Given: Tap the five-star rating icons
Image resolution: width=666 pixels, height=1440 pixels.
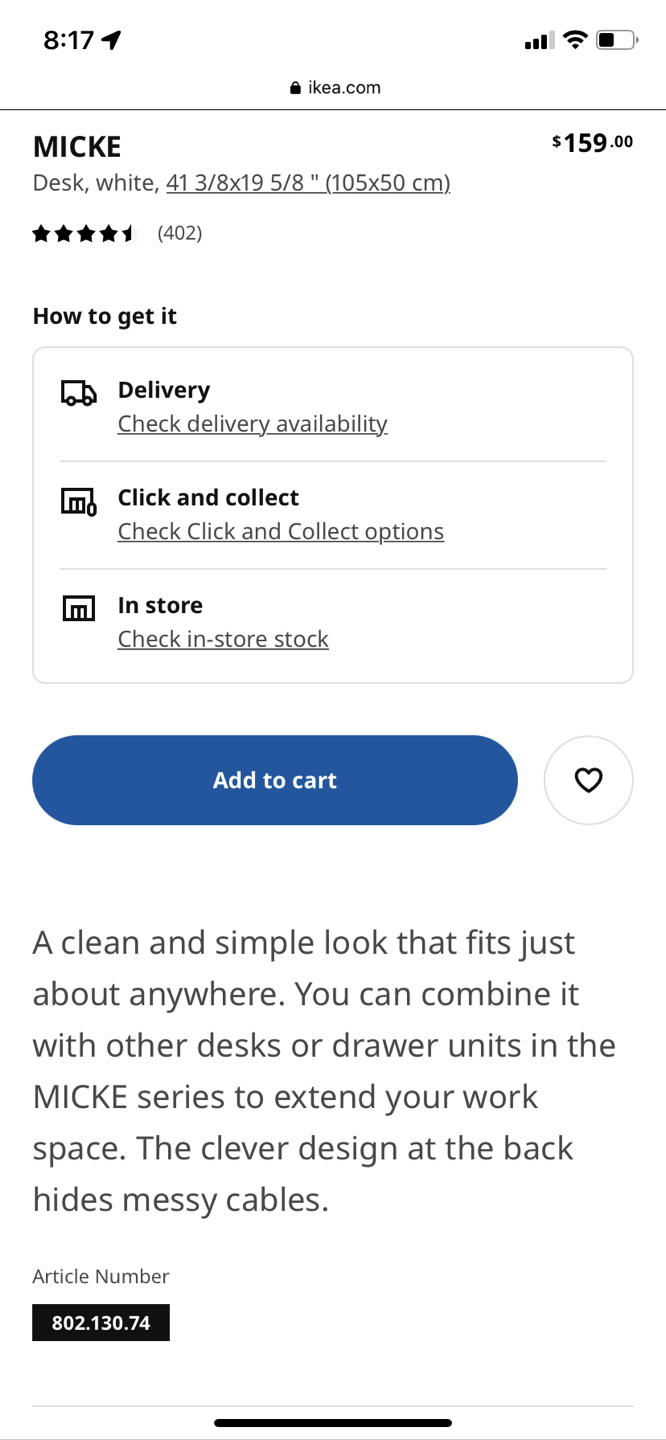Looking at the screenshot, I should 83,234.
